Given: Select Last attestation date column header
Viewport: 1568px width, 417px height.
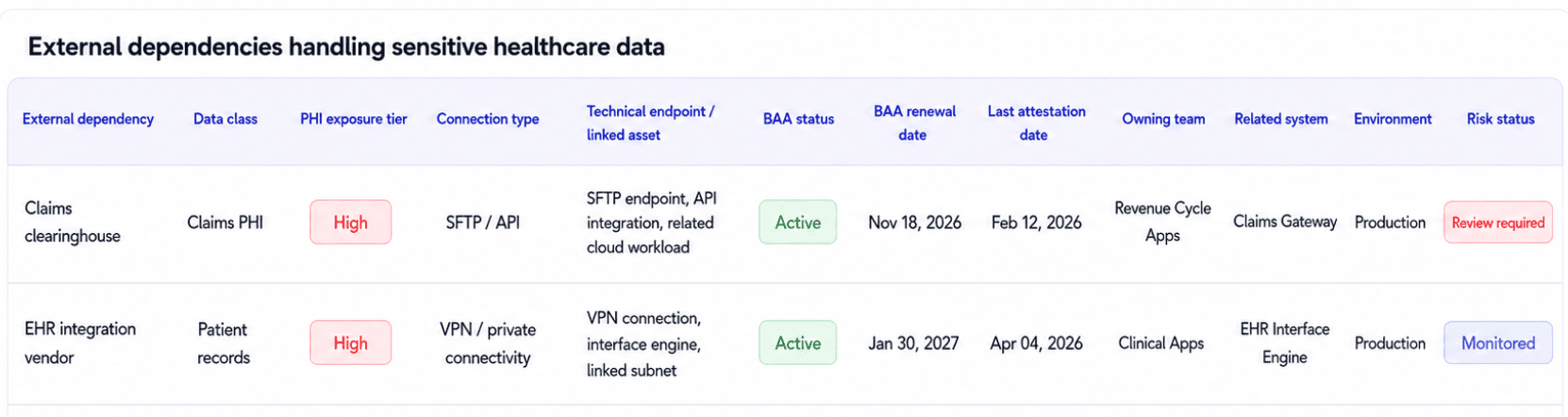Looking at the screenshot, I should tap(1036, 123).
